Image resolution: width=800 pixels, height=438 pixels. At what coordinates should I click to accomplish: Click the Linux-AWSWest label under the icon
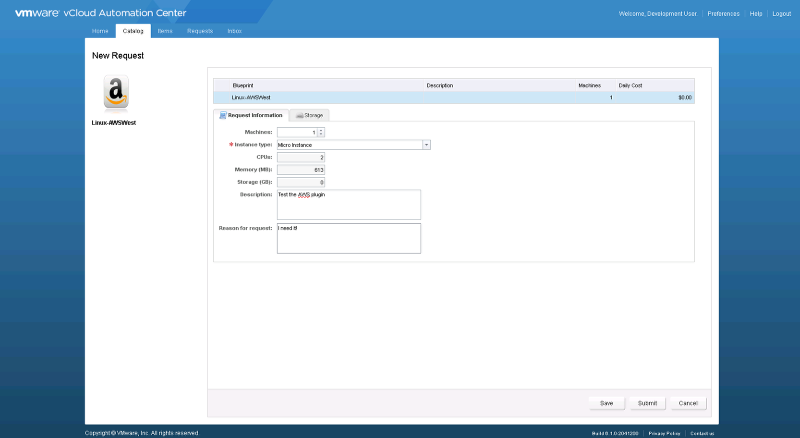(x=114, y=123)
